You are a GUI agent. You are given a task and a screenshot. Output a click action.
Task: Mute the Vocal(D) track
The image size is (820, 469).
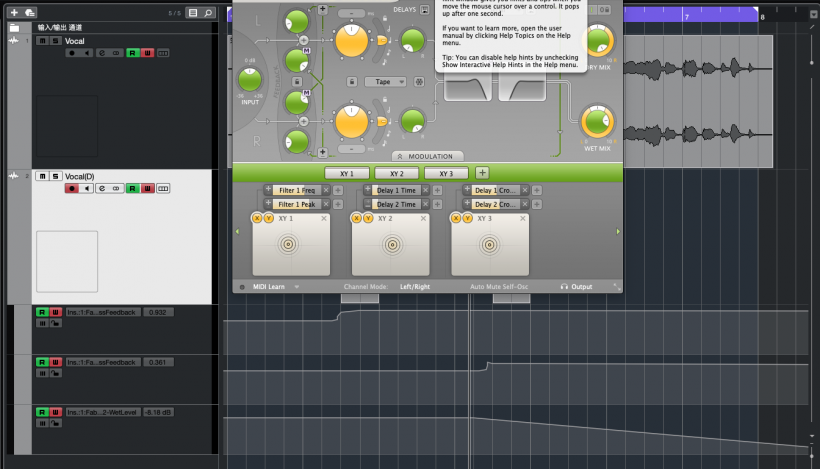42,176
